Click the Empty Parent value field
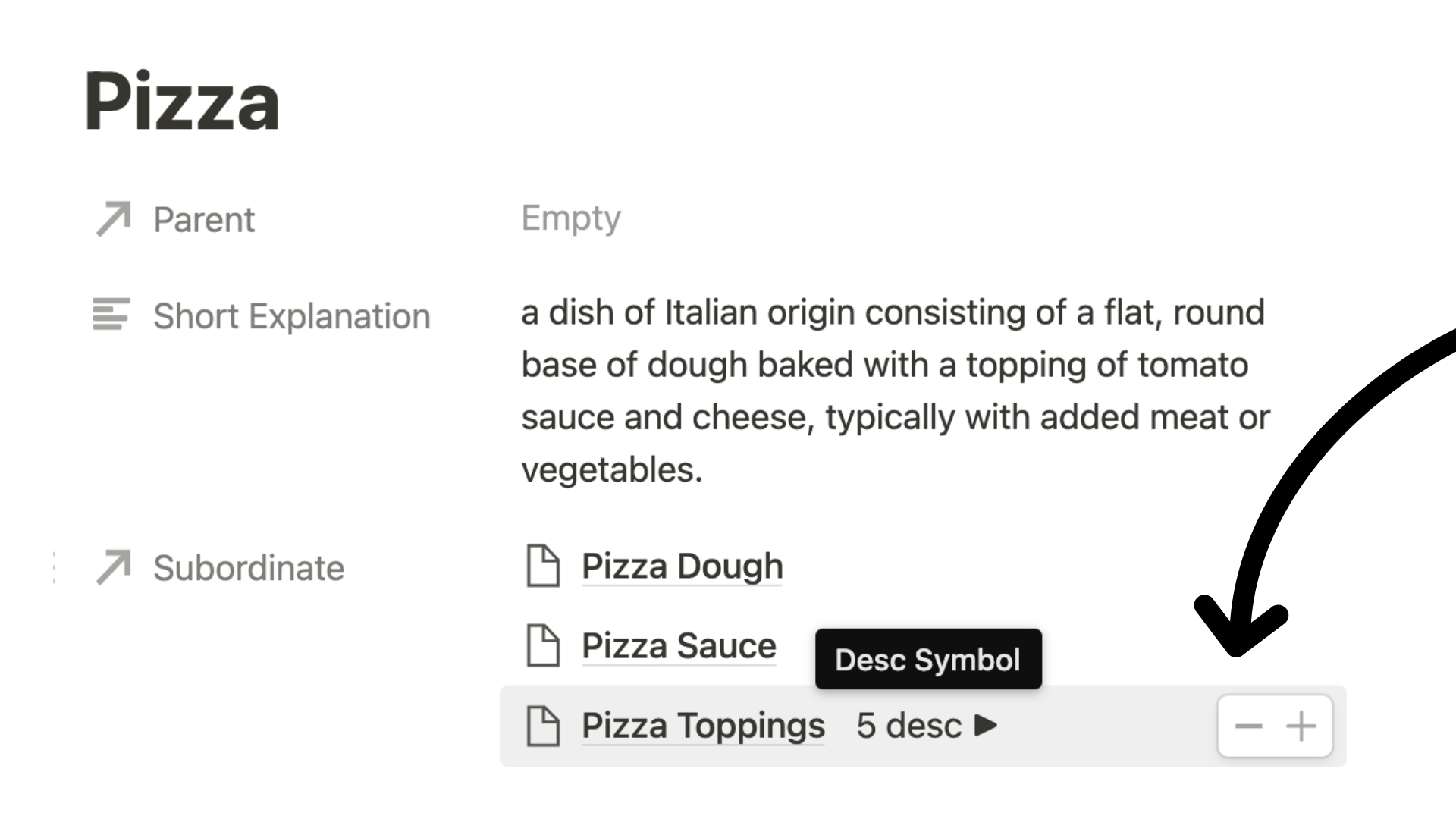1456x819 pixels. click(571, 218)
